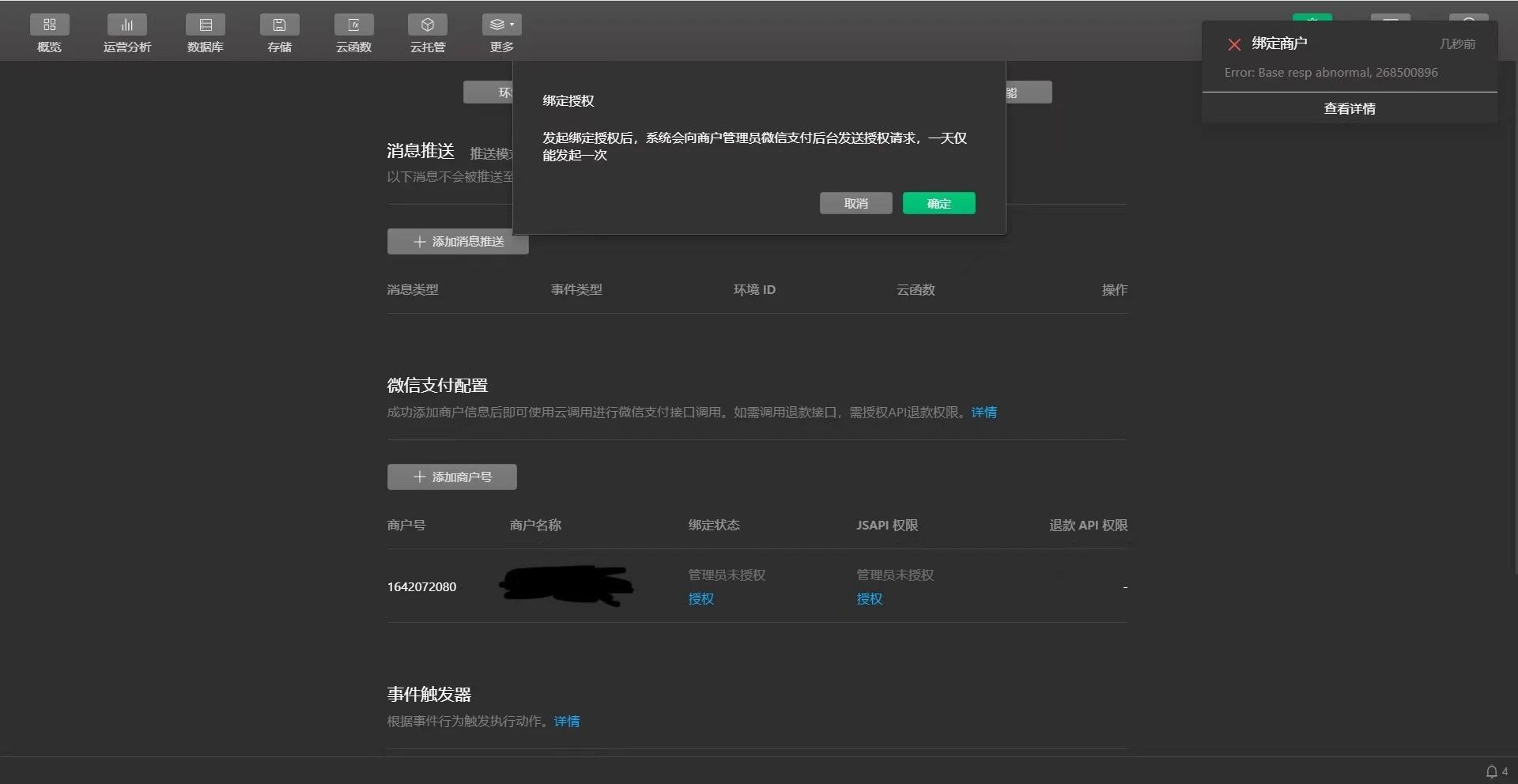Click the error message text 268500896
This screenshot has width=1518, height=784.
click(x=1407, y=72)
